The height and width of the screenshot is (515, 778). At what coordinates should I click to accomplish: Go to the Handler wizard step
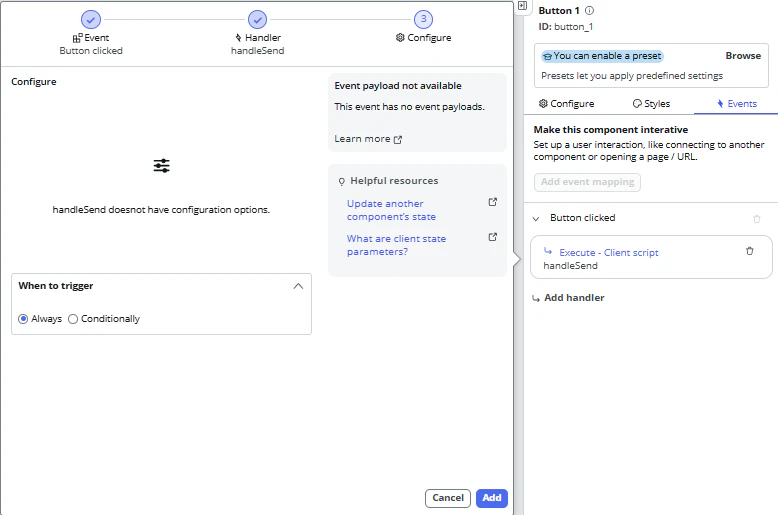(258, 33)
